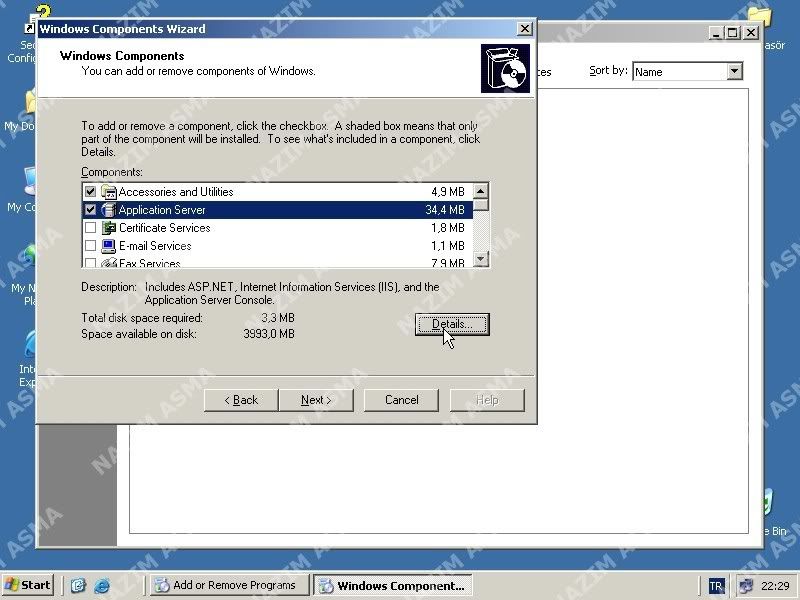Click the components list scroll up arrow
800x600 pixels.
click(481, 191)
